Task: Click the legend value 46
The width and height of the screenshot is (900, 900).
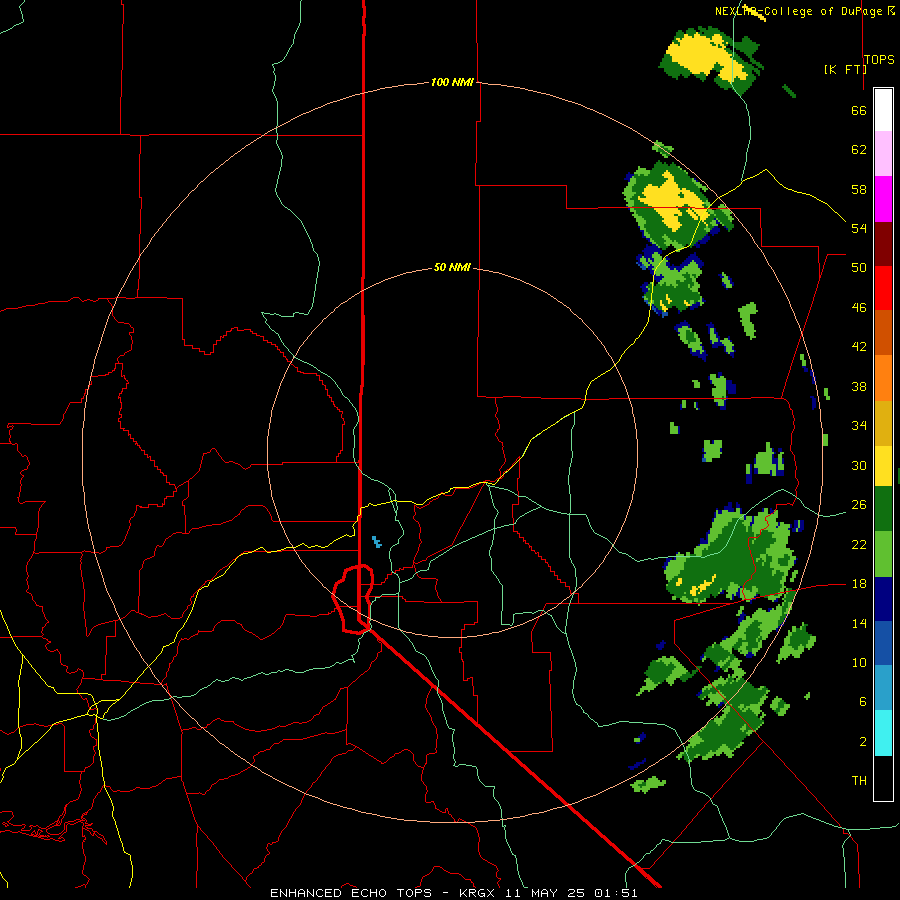Action: pos(859,308)
